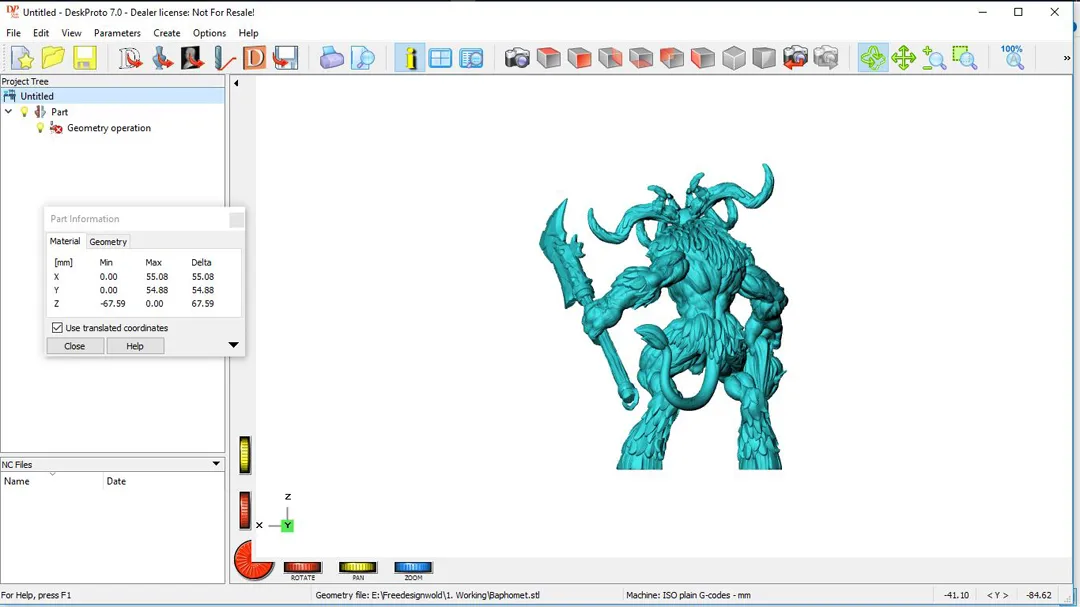
Task: Switch to the four-pane view layout icon
Action: [x=440, y=58]
